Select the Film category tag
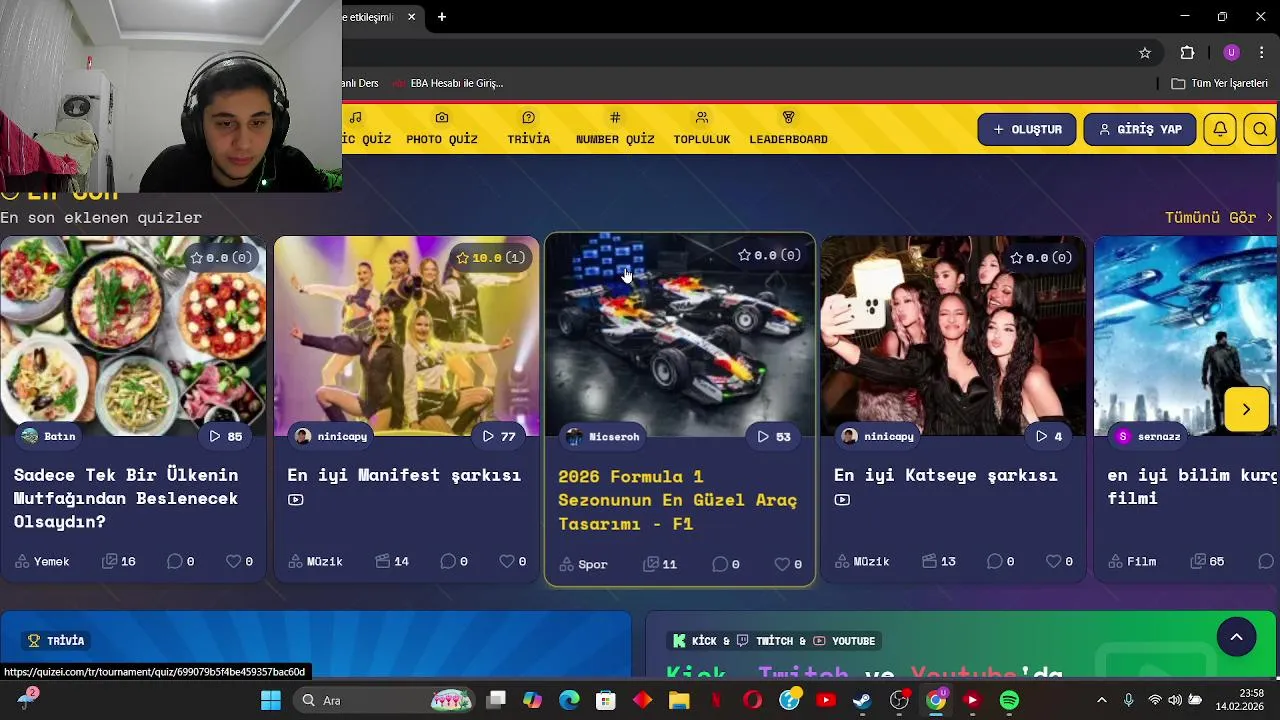Screen dimensions: 1280x720 click(1132, 561)
